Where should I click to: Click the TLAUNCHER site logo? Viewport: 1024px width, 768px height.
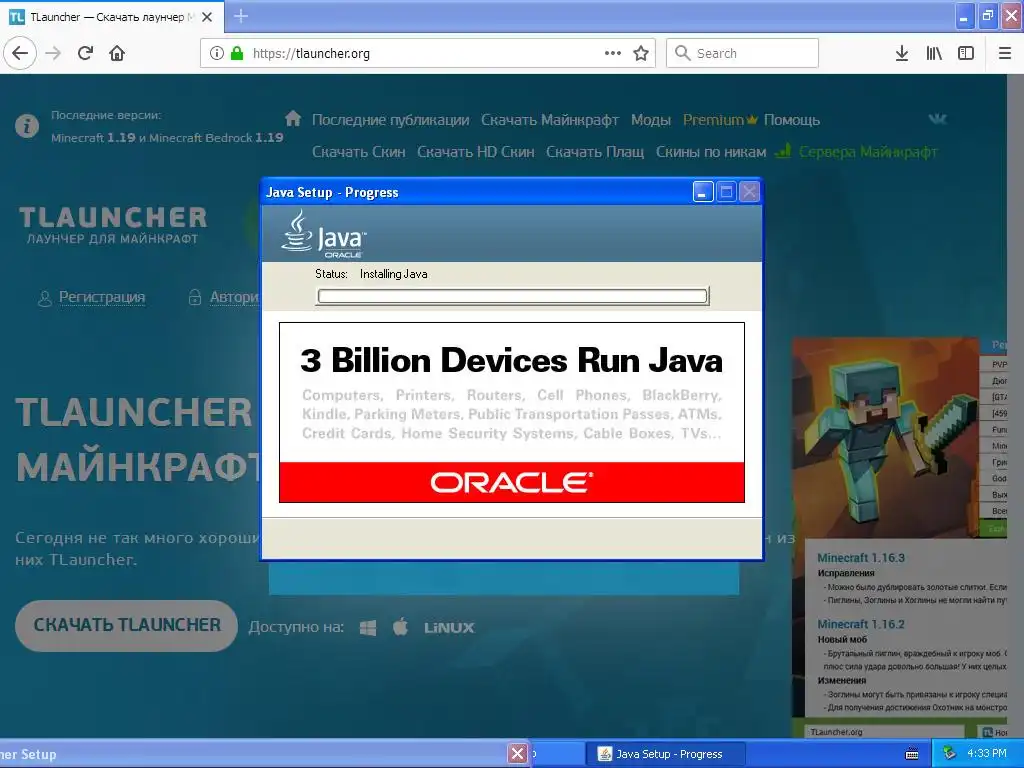(x=112, y=225)
